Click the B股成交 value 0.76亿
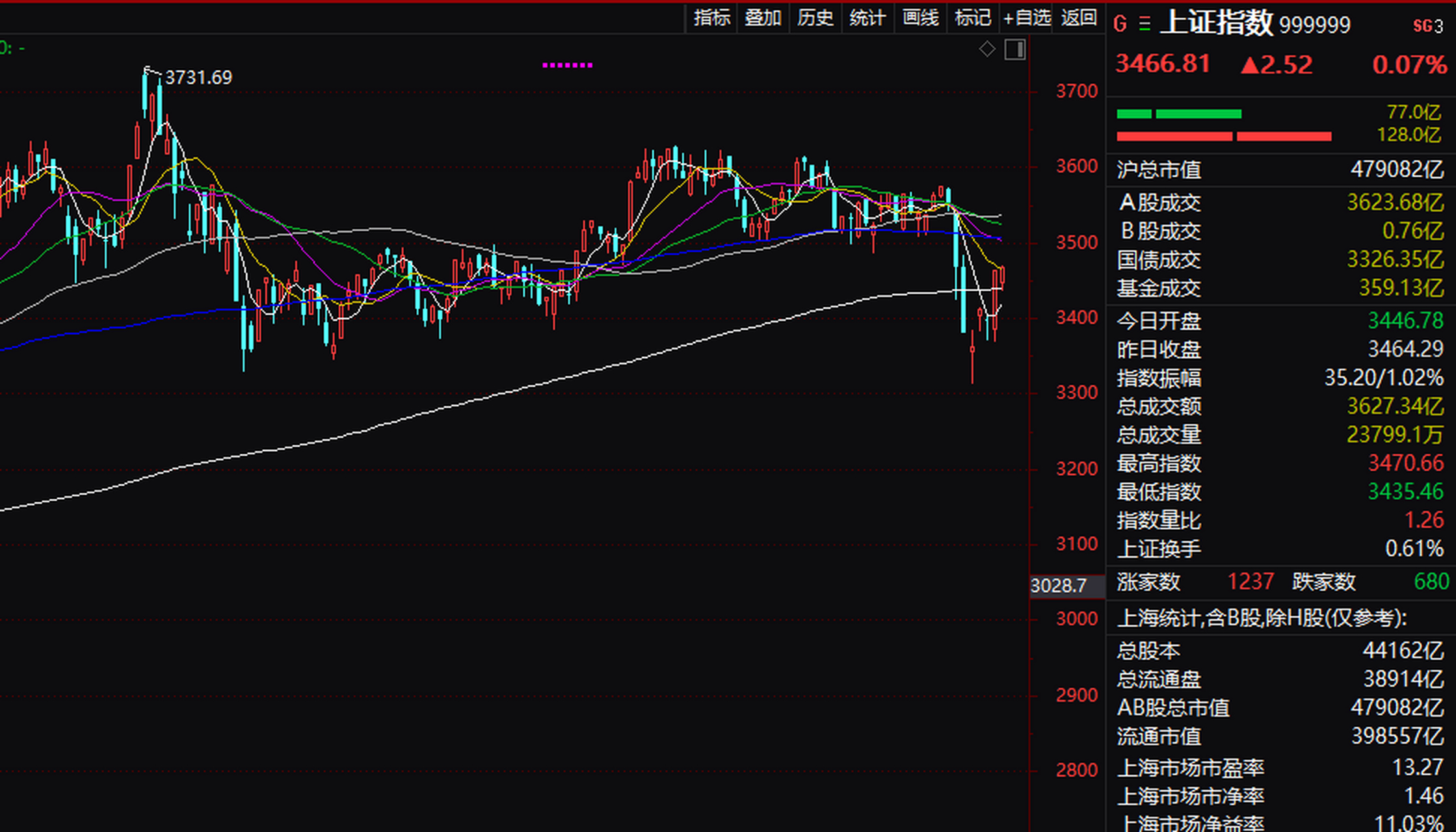Screen dimensions: 1456x832 click(x=1412, y=231)
